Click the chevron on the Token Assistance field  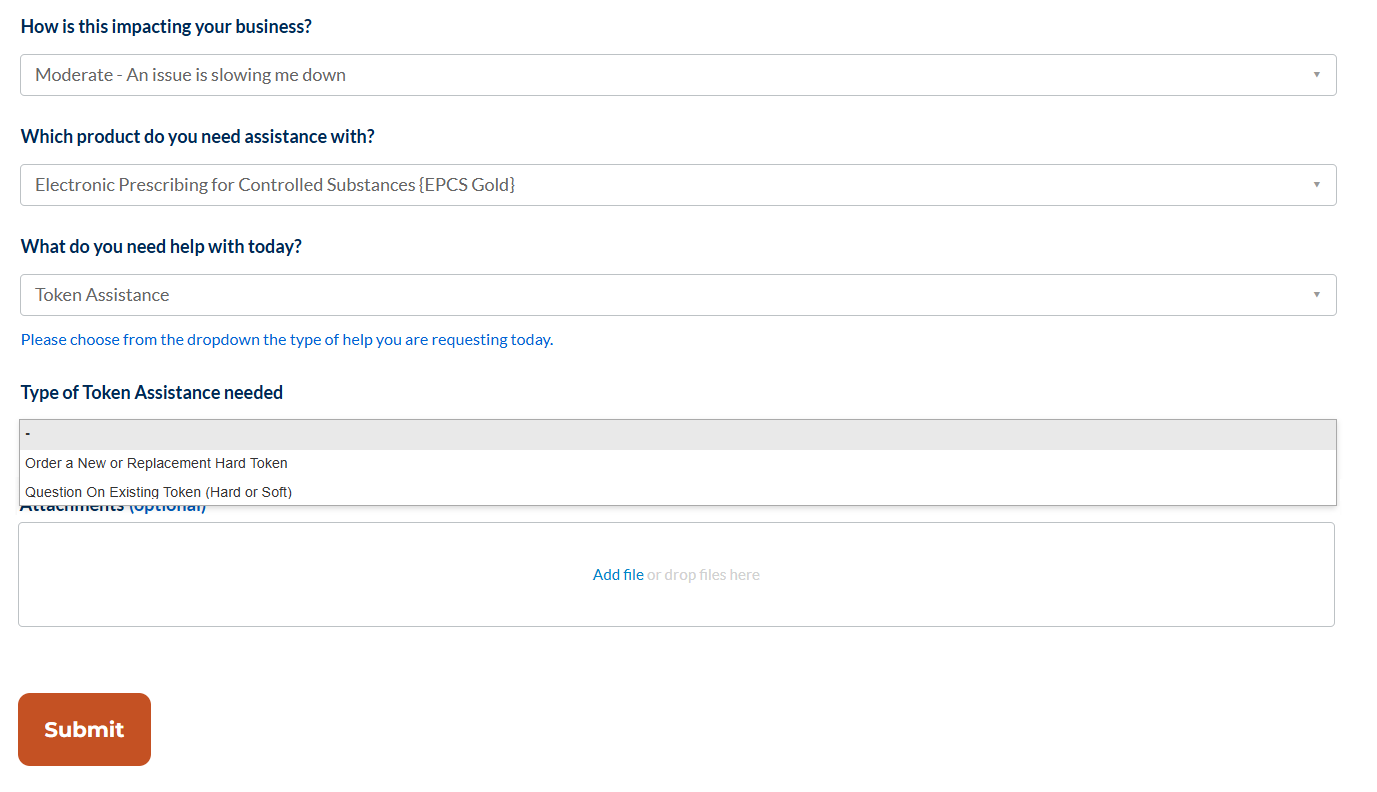[1316, 294]
